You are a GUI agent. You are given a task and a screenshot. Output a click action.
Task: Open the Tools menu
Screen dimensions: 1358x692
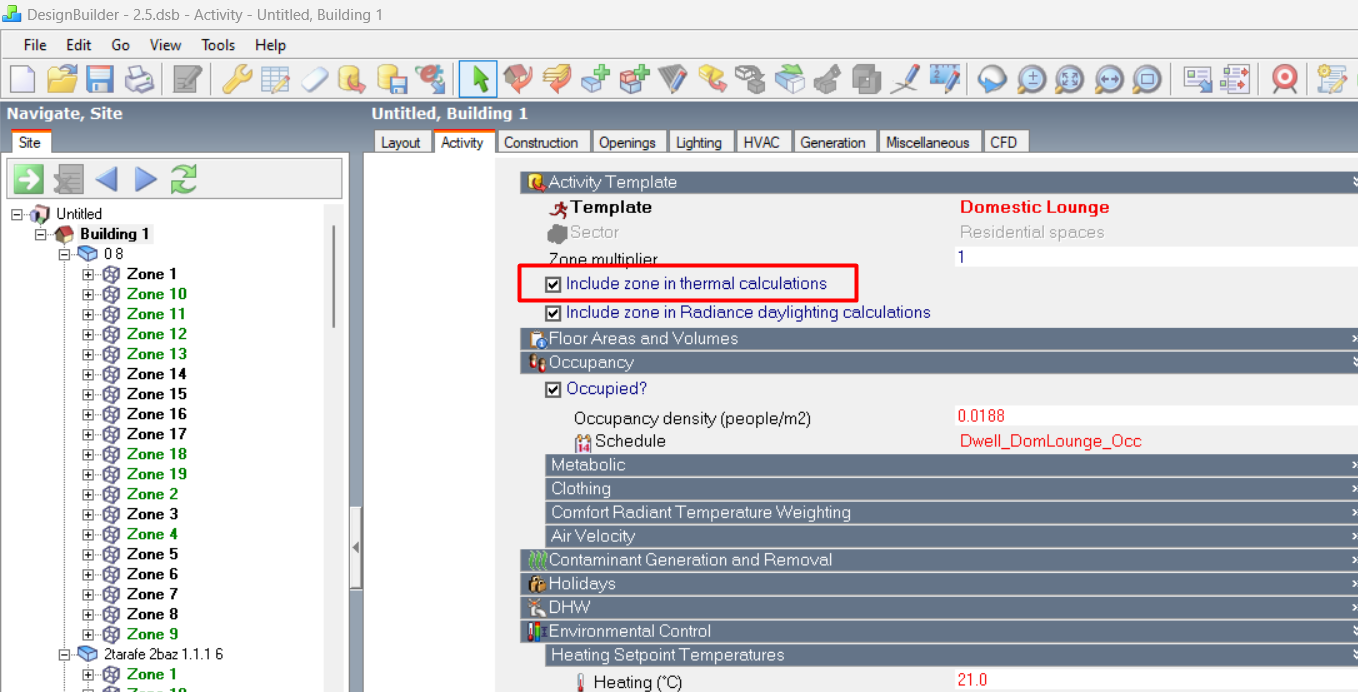(218, 45)
